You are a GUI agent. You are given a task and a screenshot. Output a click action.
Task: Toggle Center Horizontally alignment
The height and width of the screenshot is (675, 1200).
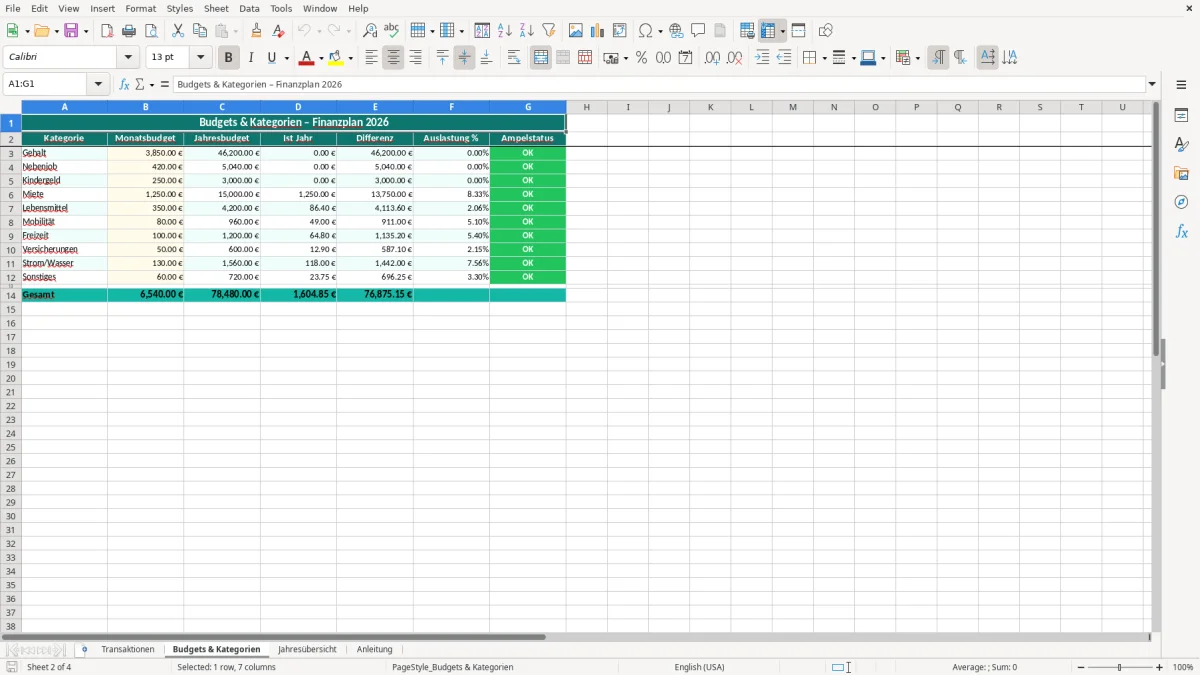click(393, 58)
